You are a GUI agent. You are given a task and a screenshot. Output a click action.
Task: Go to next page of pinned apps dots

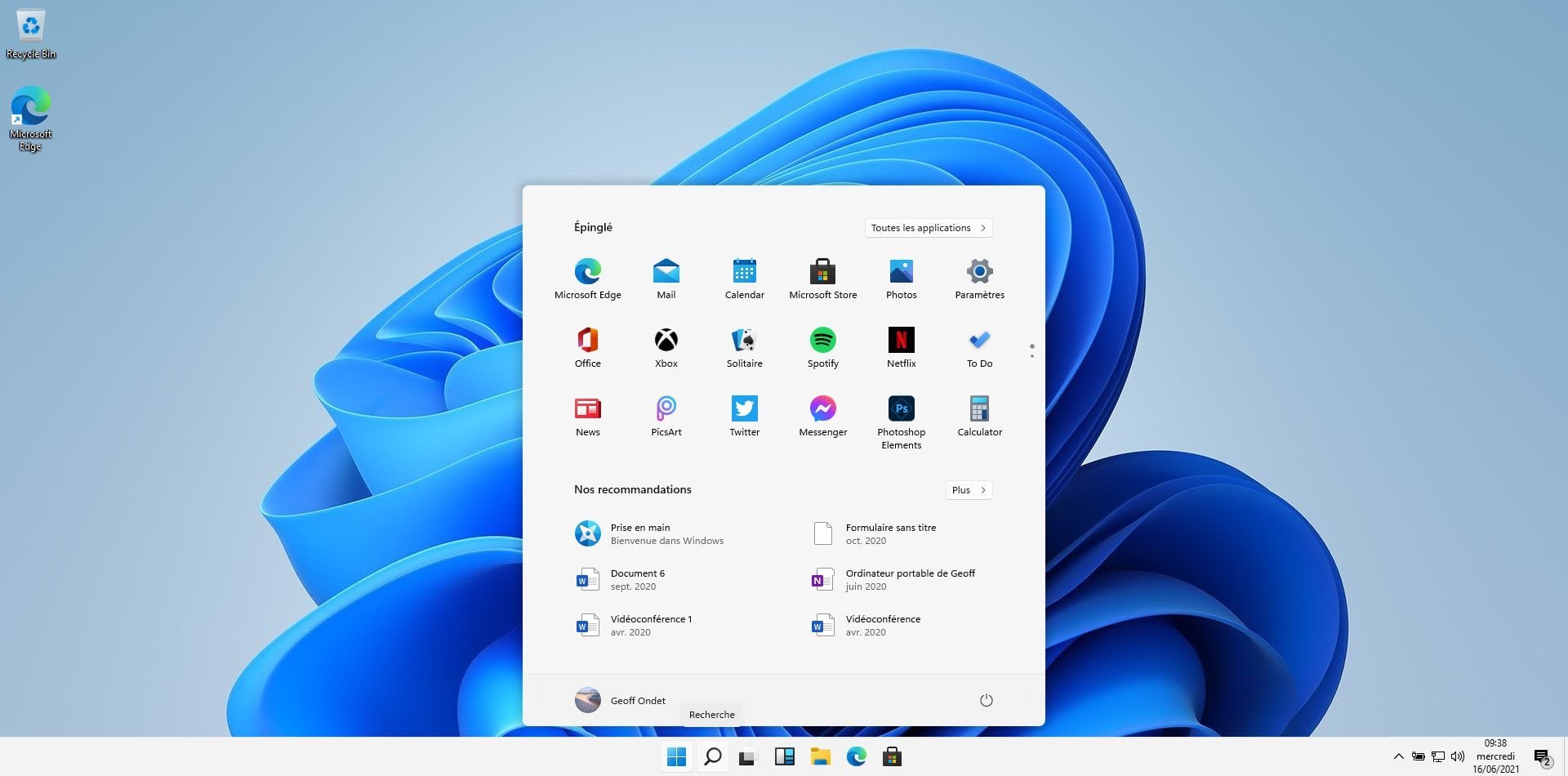(1032, 351)
